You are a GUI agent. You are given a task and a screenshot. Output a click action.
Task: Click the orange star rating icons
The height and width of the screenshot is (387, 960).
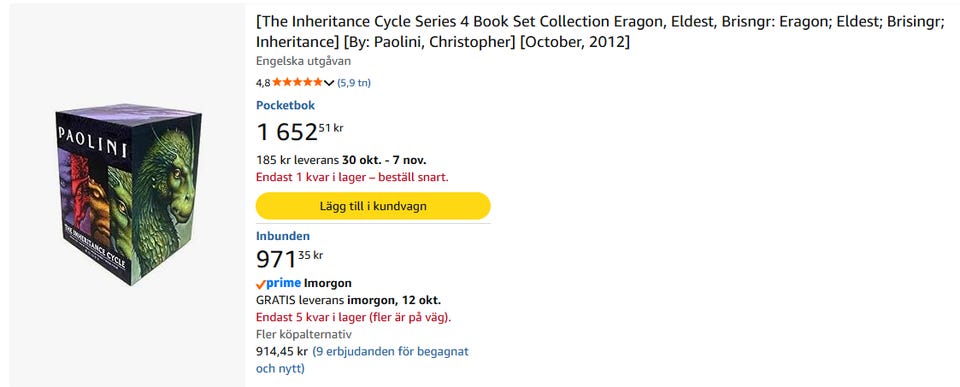(x=298, y=83)
